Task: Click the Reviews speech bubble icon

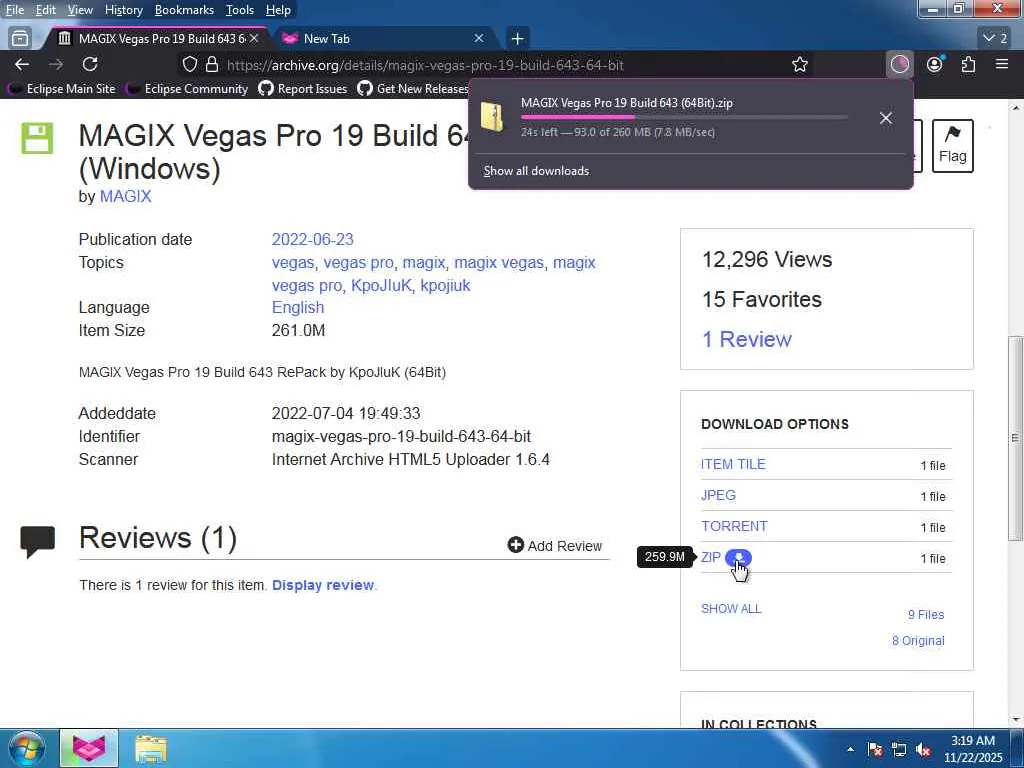Action: click(x=37, y=542)
